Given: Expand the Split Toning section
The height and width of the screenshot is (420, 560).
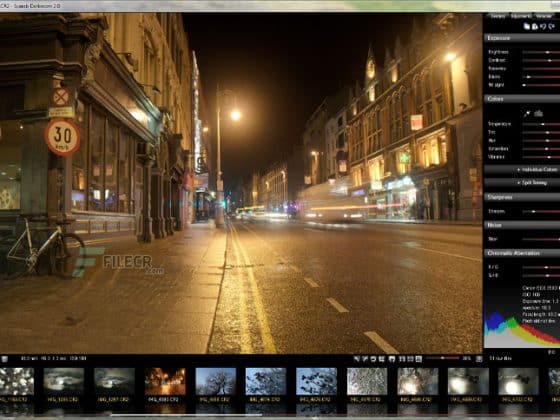Looking at the screenshot, I should (522, 182).
